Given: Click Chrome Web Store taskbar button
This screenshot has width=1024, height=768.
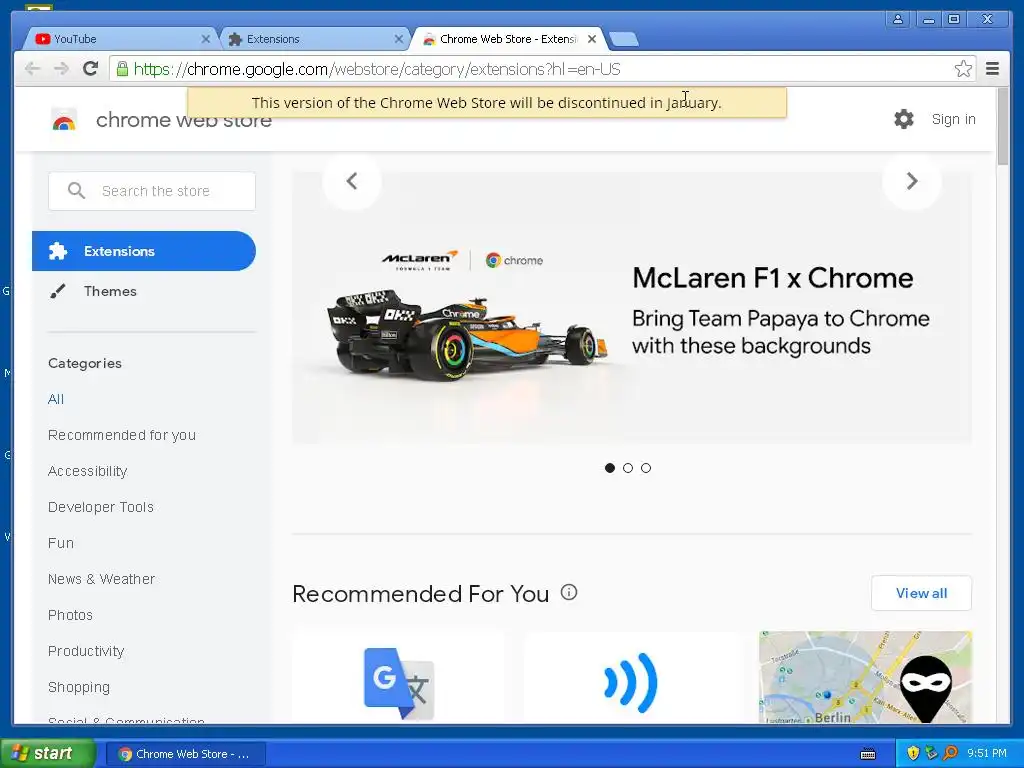Looking at the screenshot, I should click(x=185, y=754).
